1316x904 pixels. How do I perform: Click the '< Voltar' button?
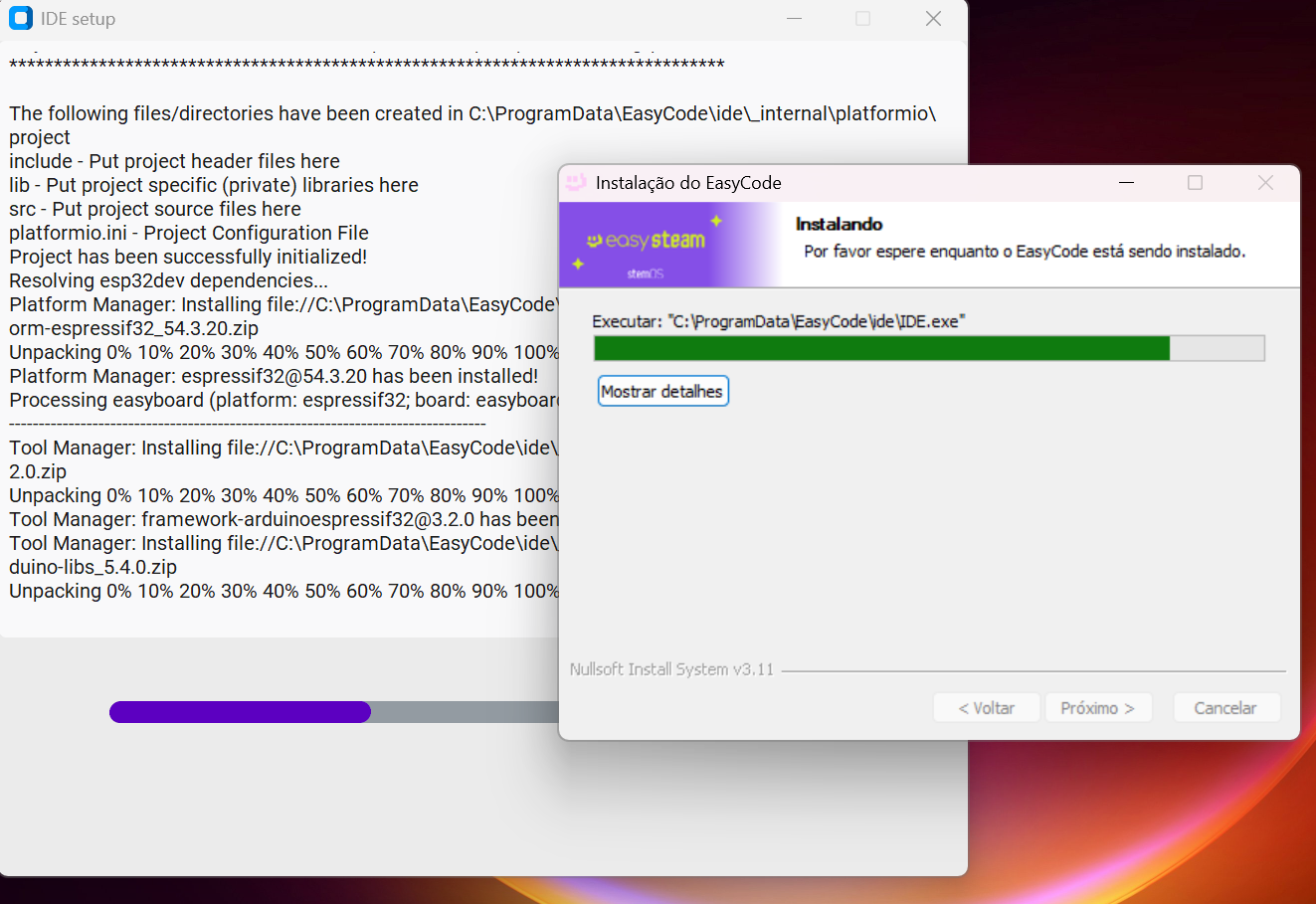(986, 707)
